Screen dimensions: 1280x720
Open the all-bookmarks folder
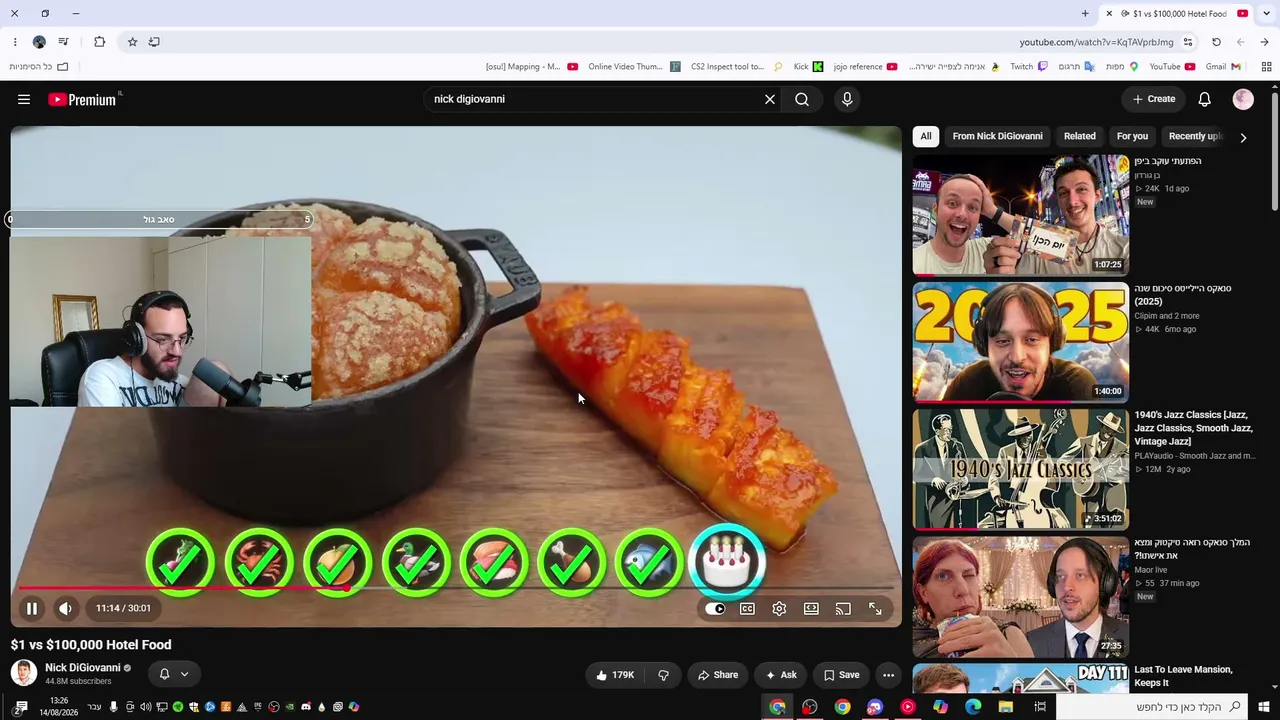coord(39,67)
